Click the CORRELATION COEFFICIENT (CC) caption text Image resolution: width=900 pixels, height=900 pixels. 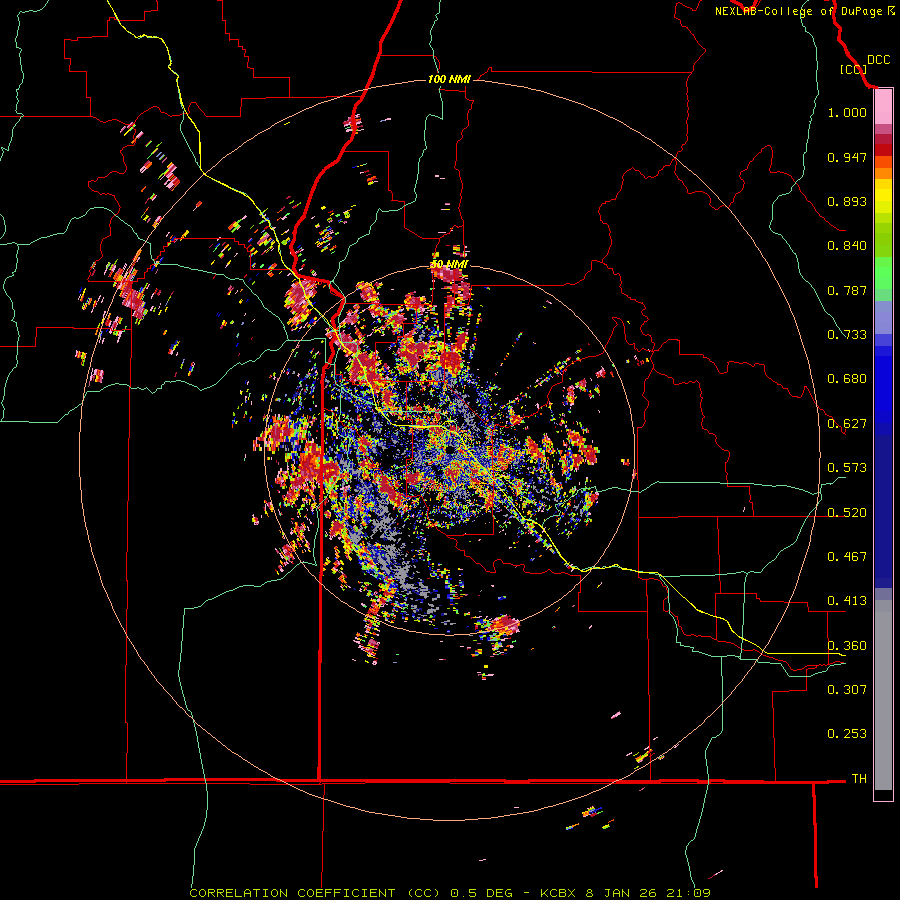click(316, 893)
